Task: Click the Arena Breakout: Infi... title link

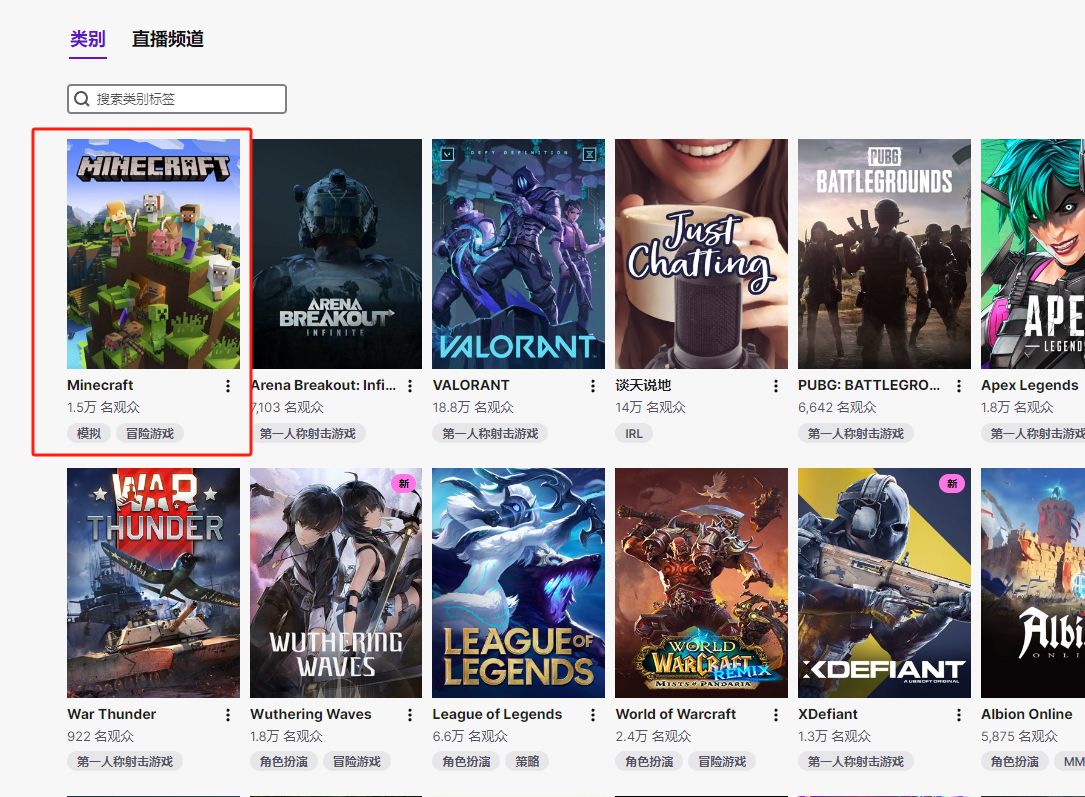Action: pyautogui.click(x=324, y=385)
